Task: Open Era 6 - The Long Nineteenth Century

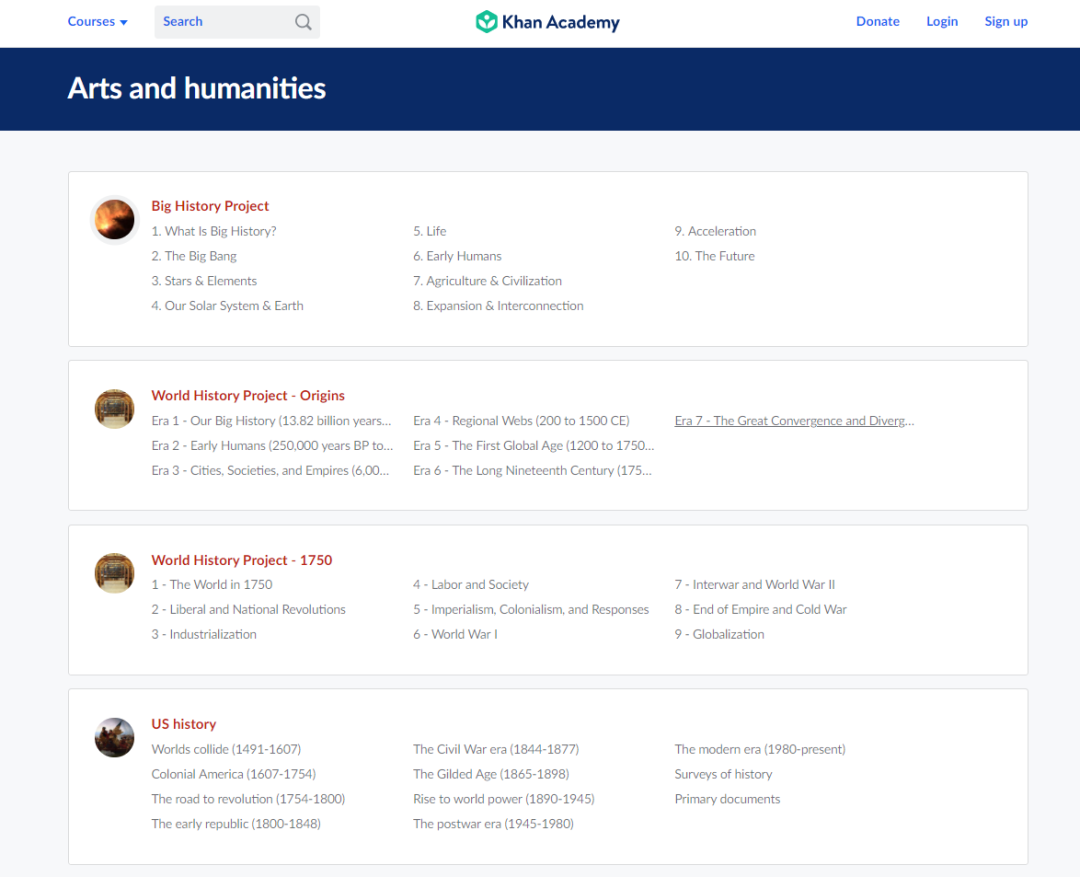Action: click(532, 471)
